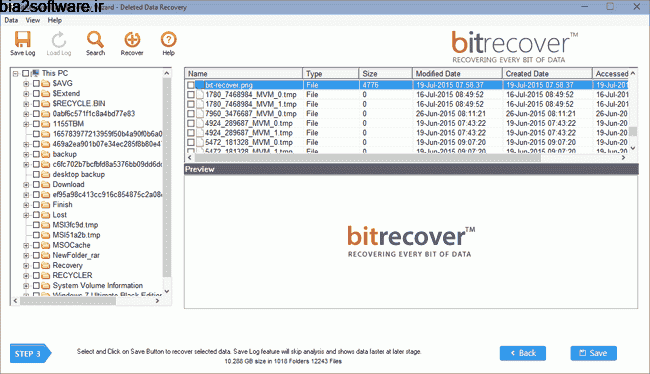The width and height of the screenshot is (650, 374).
Task: Click the $RECYCLE.BIN folder icon
Action: [x=45, y=104]
